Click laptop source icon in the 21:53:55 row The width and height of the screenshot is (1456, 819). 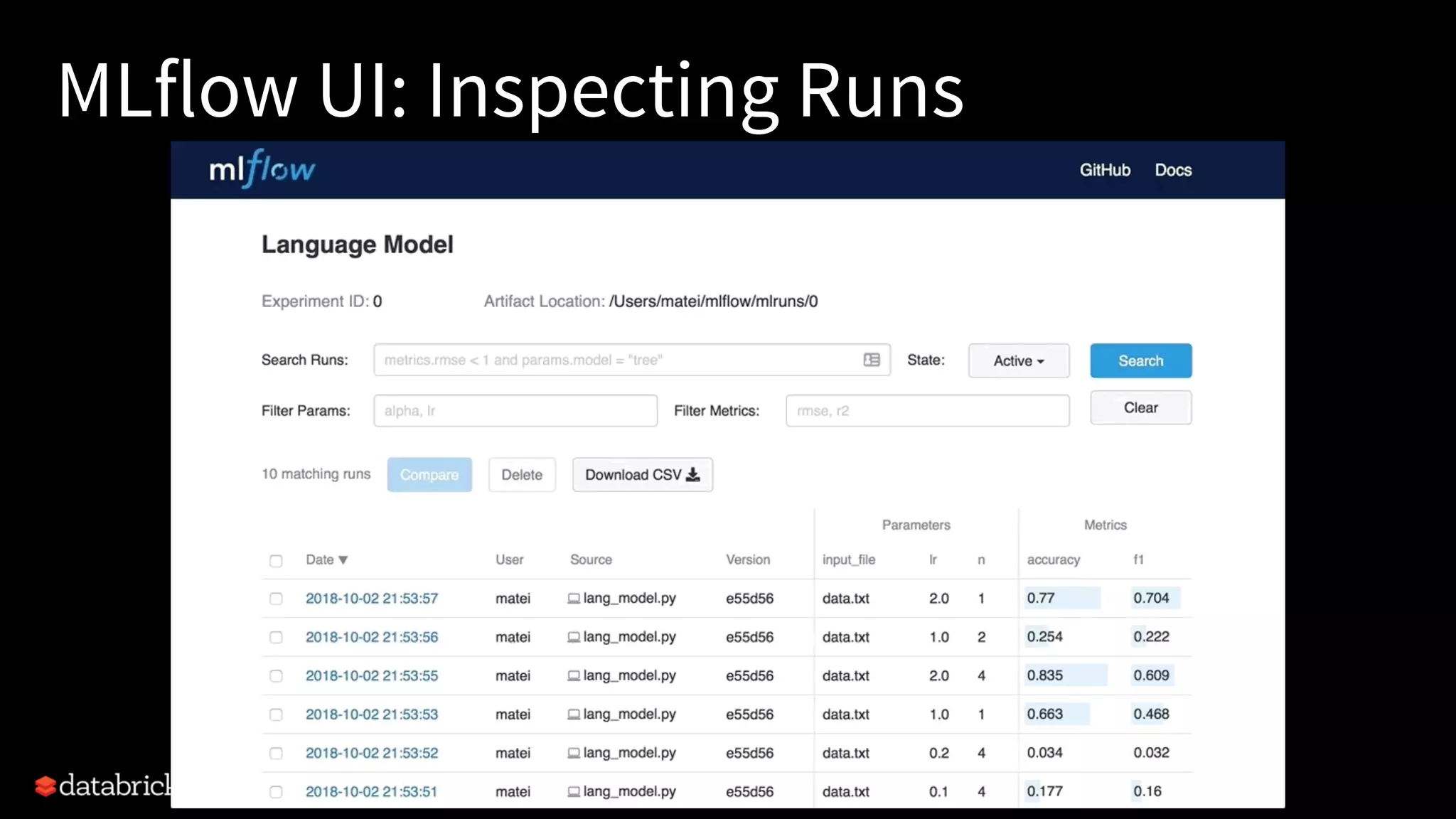(574, 676)
